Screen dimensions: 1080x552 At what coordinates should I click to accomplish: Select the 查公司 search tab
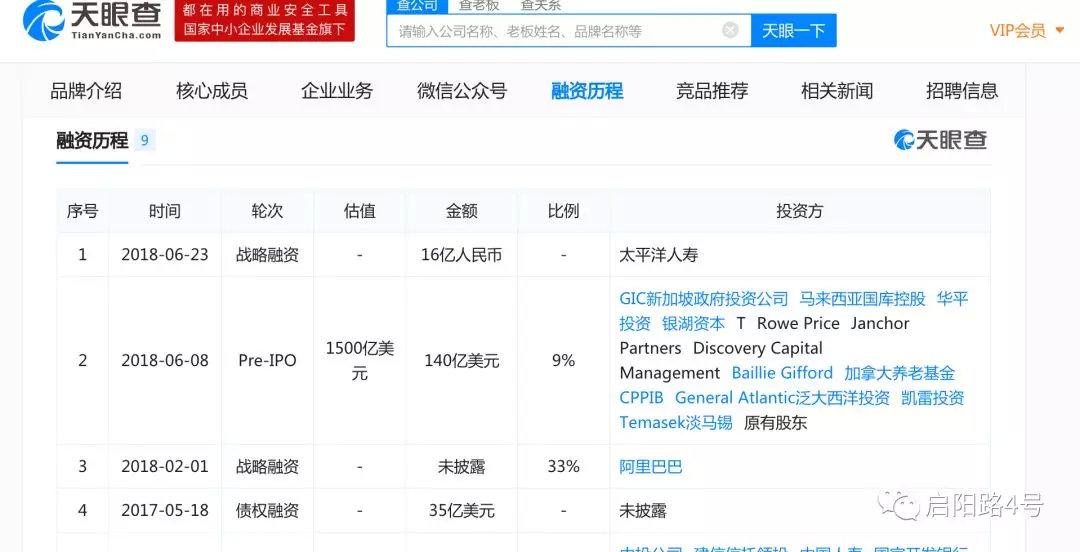point(417,6)
